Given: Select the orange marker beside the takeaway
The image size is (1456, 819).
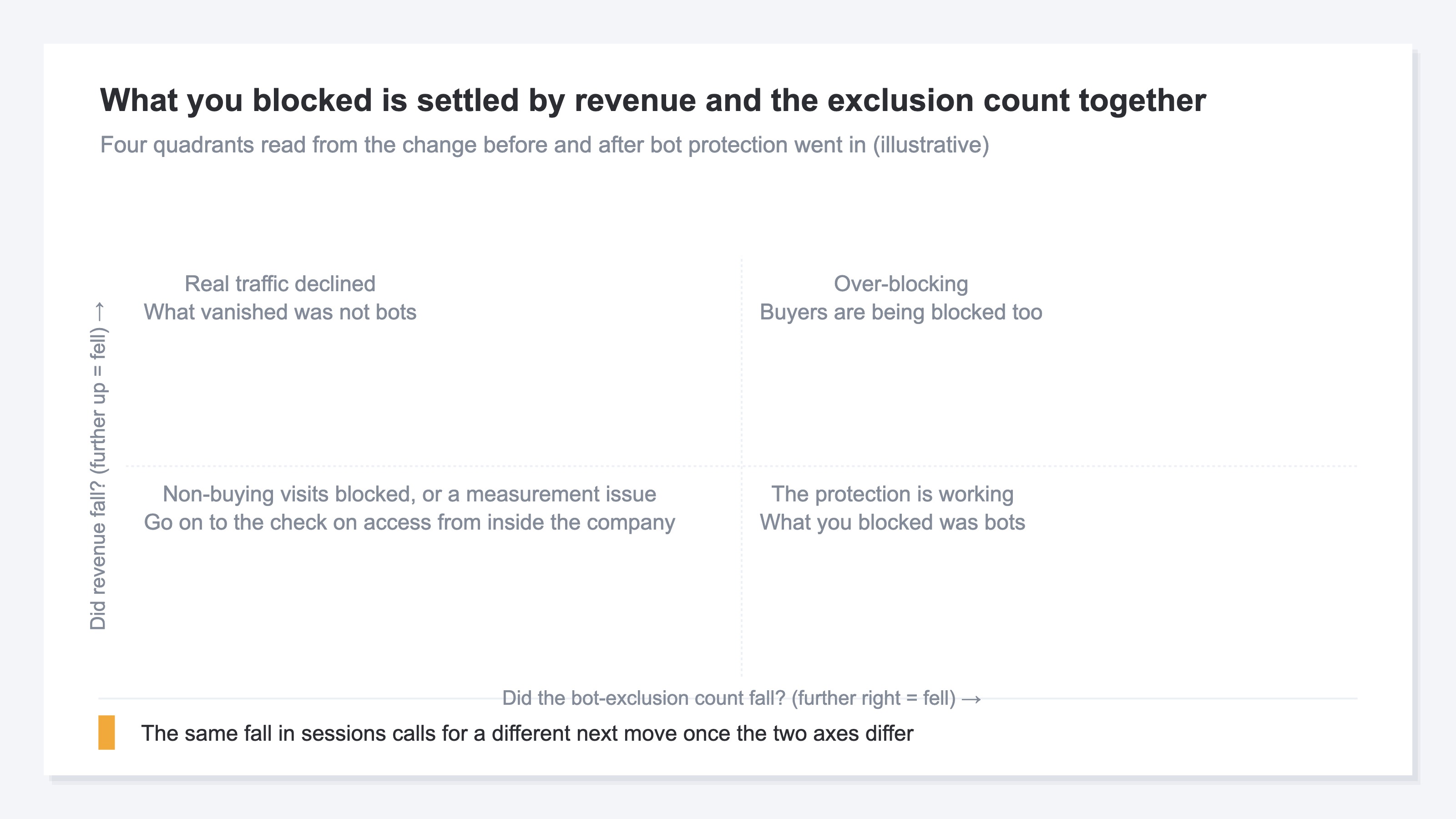Looking at the screenshot, I should point(106,733).
